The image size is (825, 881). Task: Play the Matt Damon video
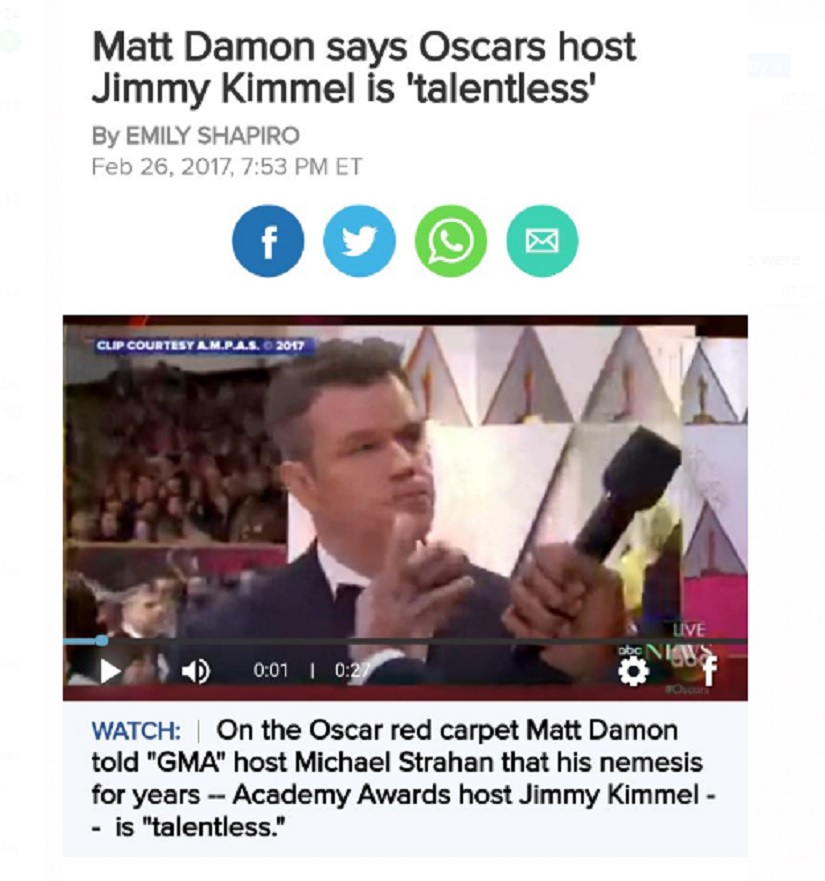tap(110, 671)
